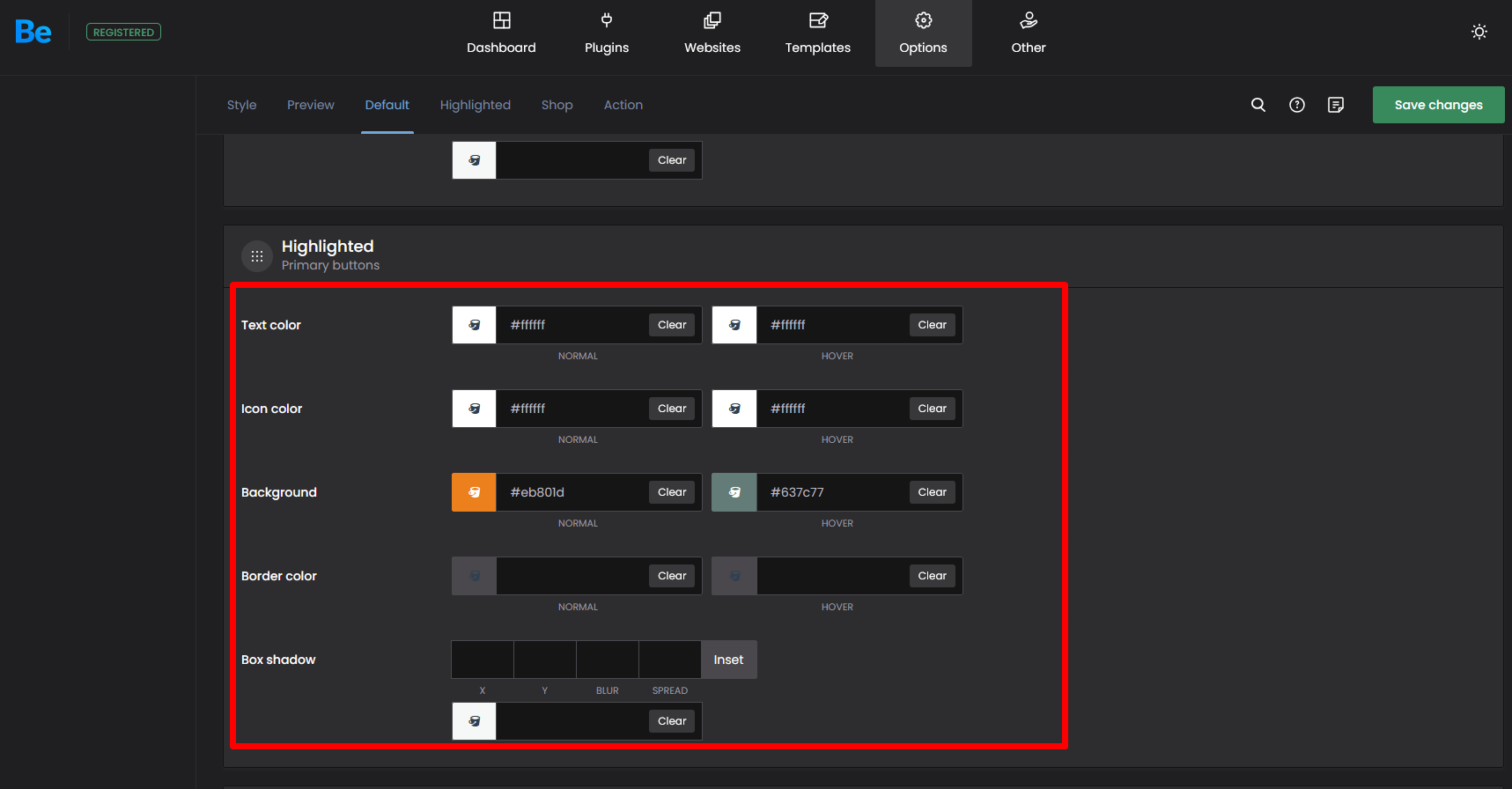The image size is (1512, 789).
Task: Click the Be logo icon
Action: (33, 33)
